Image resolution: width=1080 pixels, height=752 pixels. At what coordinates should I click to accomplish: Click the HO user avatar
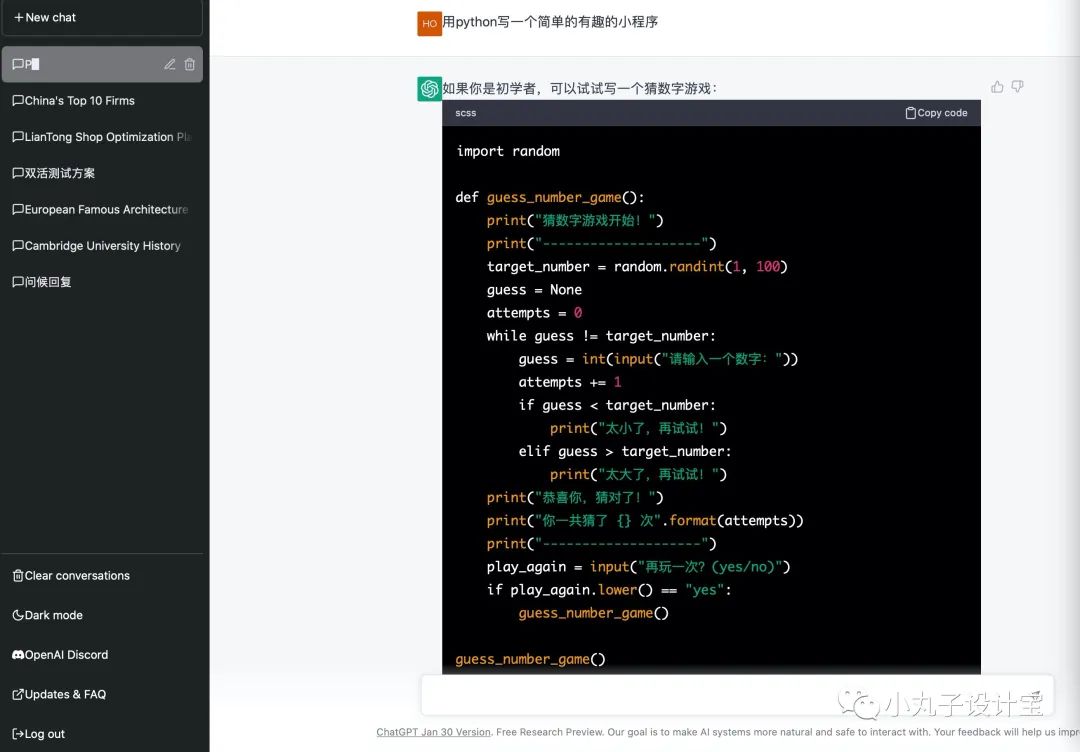coord(429,23)
